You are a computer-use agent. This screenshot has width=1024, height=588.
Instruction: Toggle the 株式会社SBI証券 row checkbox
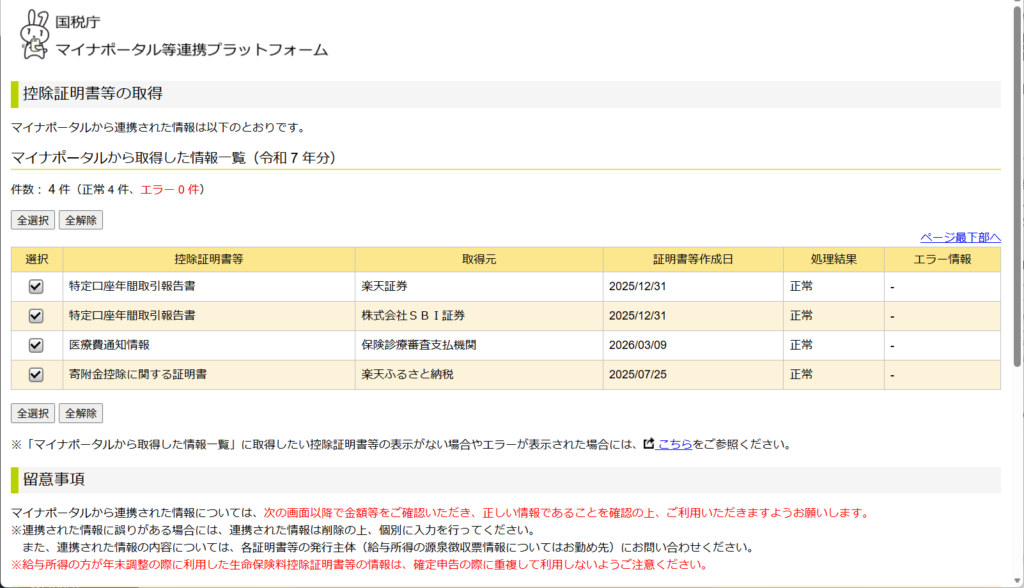[36, 316]
